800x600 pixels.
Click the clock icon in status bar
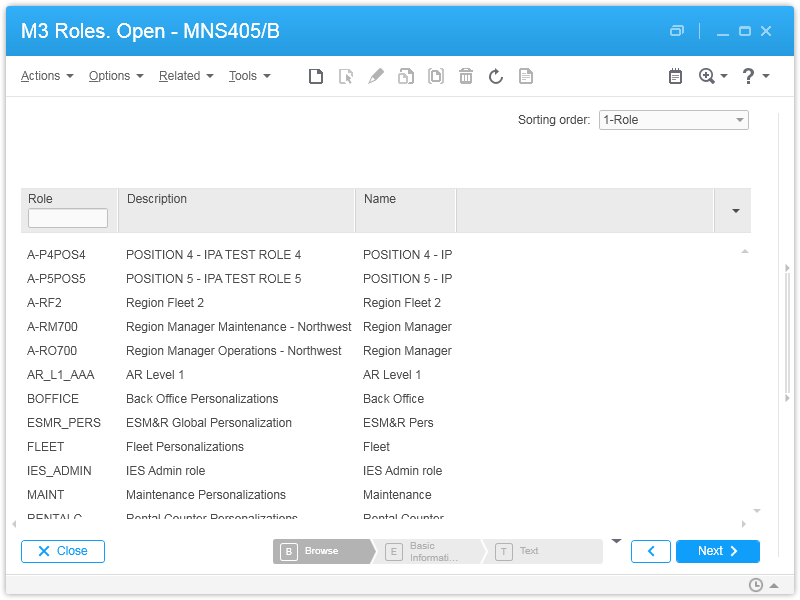[756, 585]
